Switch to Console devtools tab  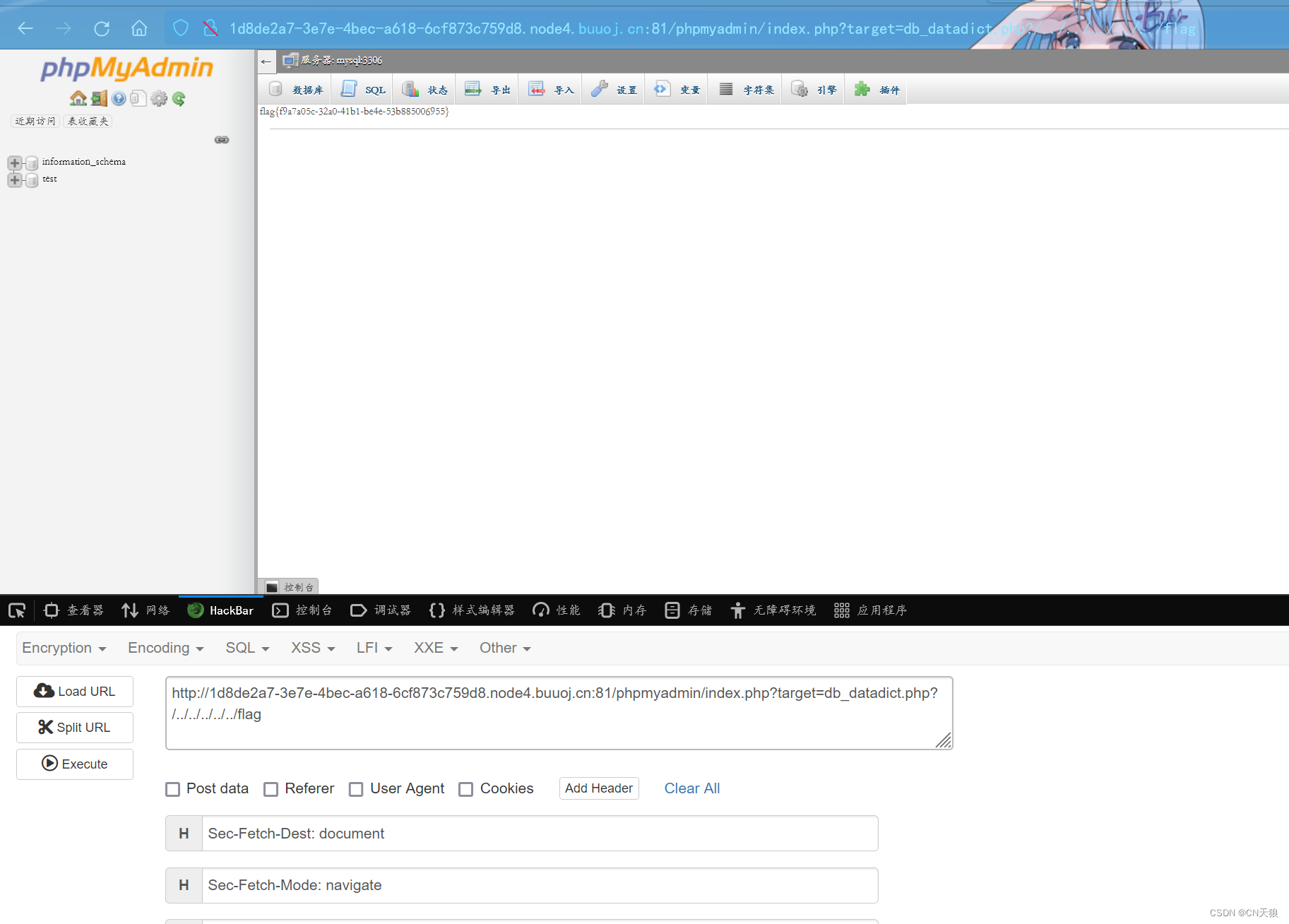(x=302, y=610)
